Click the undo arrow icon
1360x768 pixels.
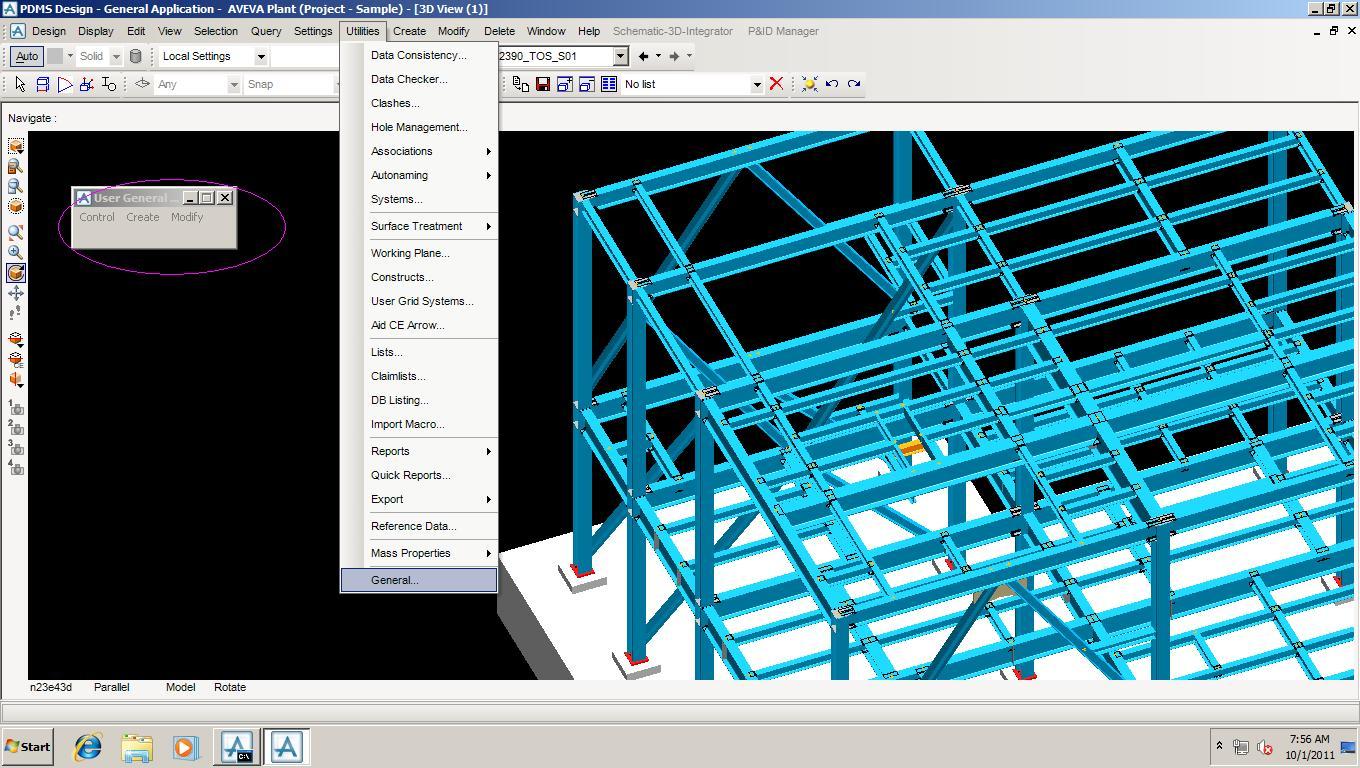(832, 84)
